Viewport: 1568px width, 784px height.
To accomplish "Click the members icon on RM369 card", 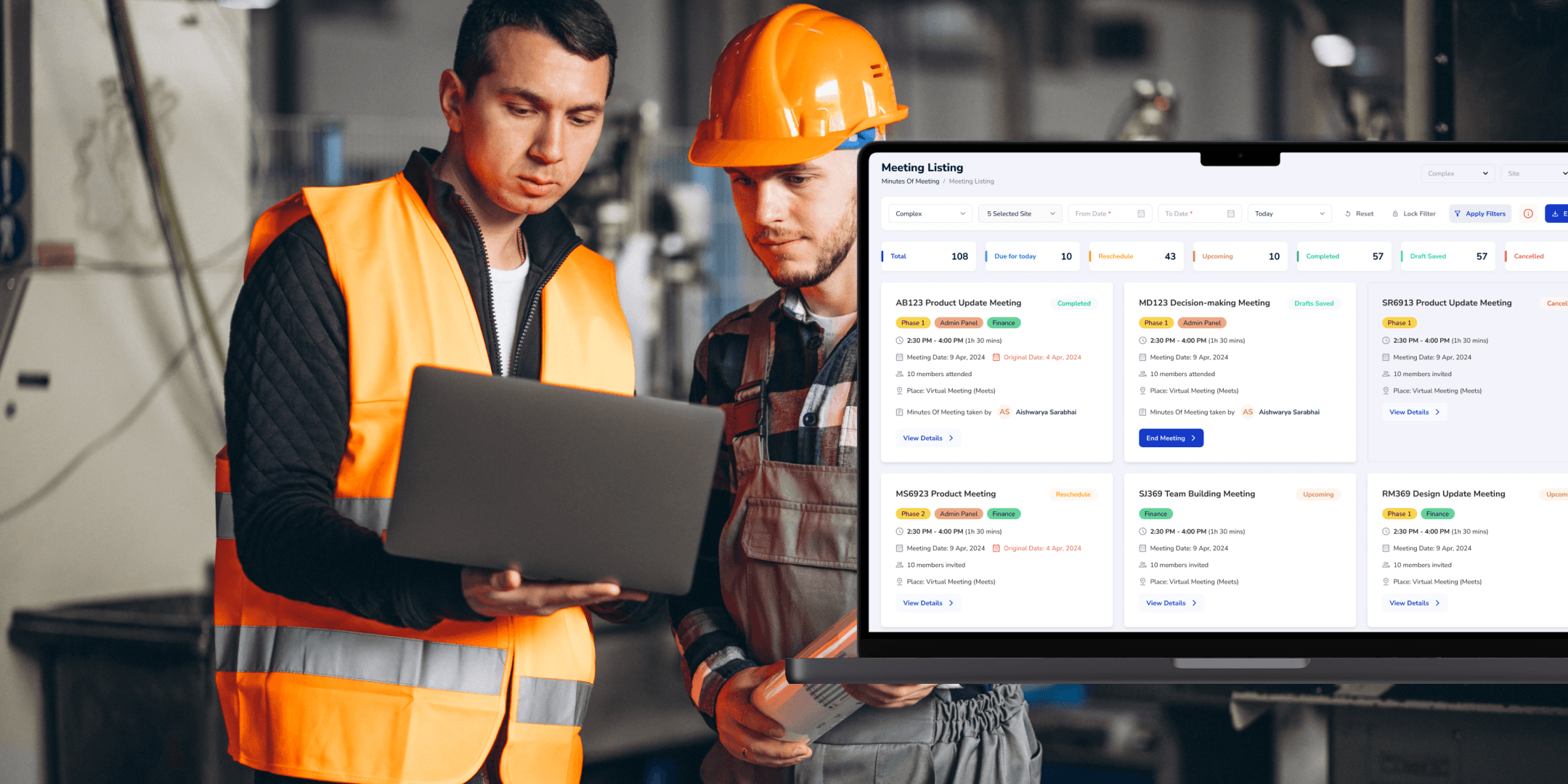I will (x=1386, y=565).
